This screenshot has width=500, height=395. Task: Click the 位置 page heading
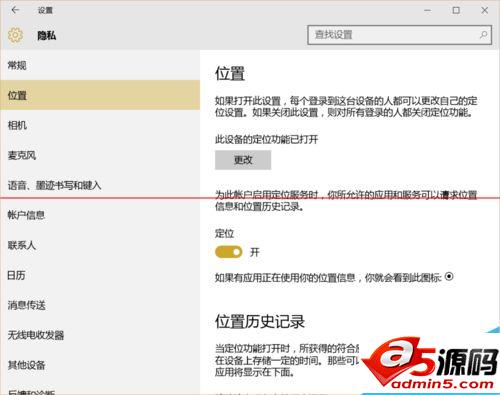point(230,73)
